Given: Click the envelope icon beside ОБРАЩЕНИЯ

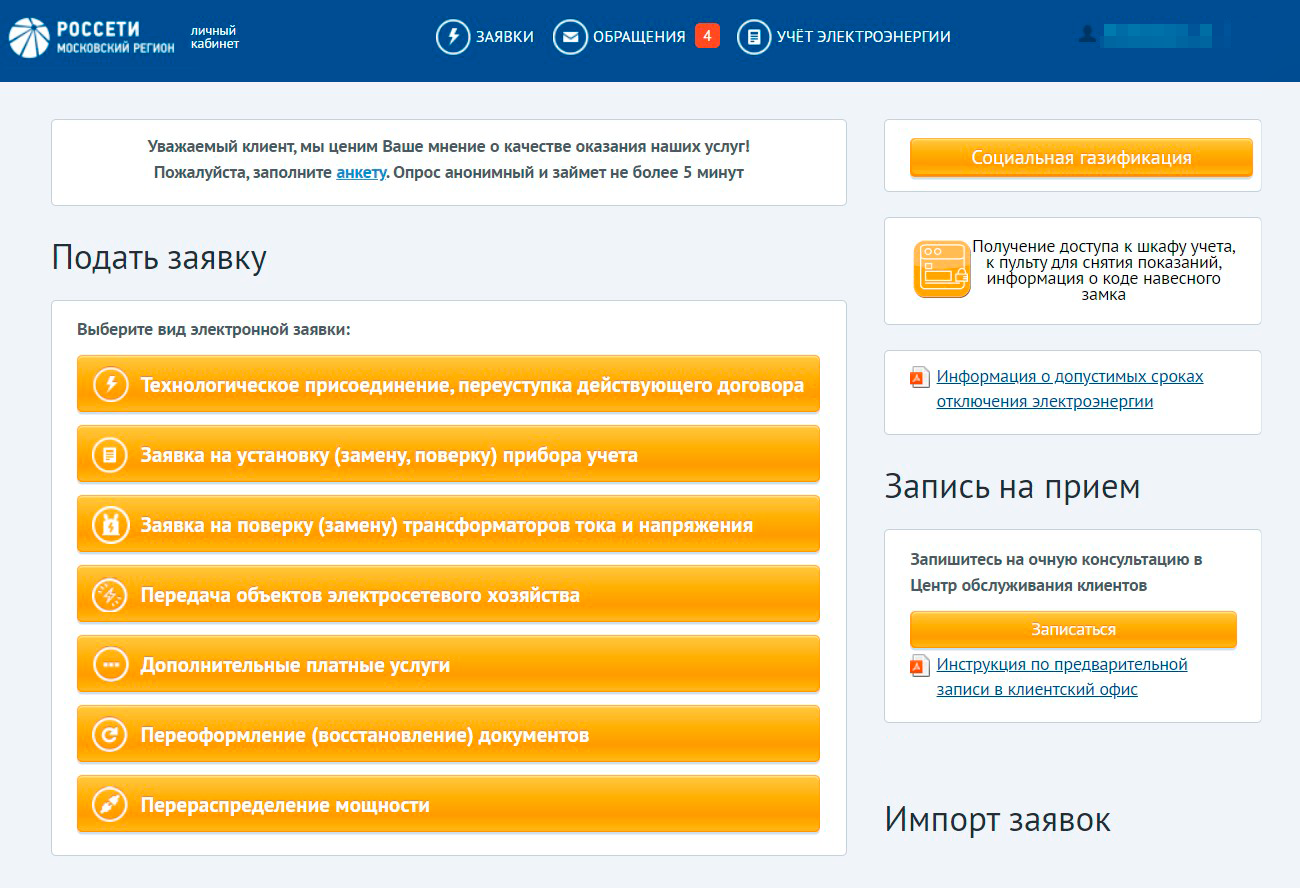Looking at the screenshot, I should 570,37.
